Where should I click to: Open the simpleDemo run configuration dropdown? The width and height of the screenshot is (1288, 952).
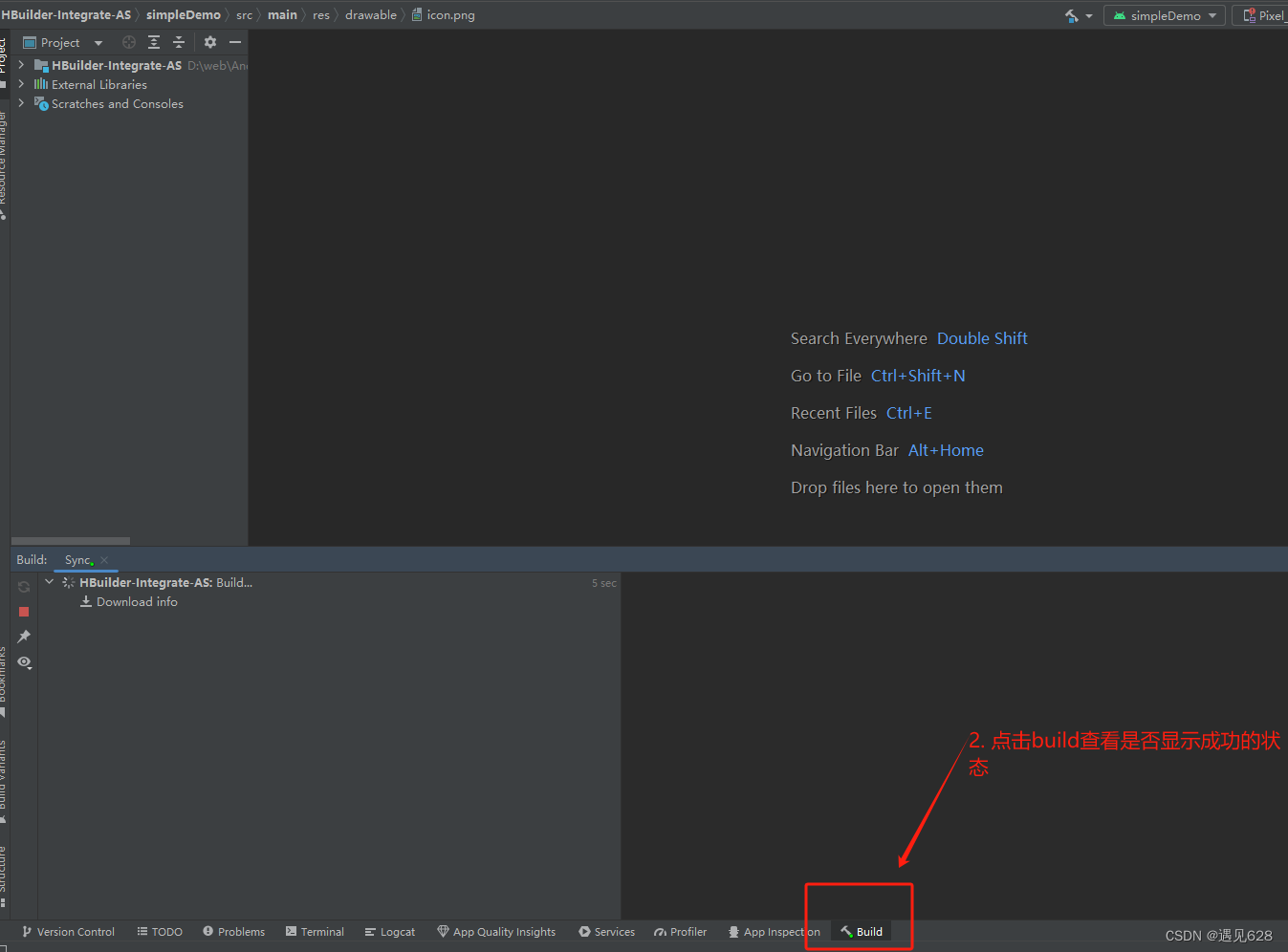[x=1212, y=15]
